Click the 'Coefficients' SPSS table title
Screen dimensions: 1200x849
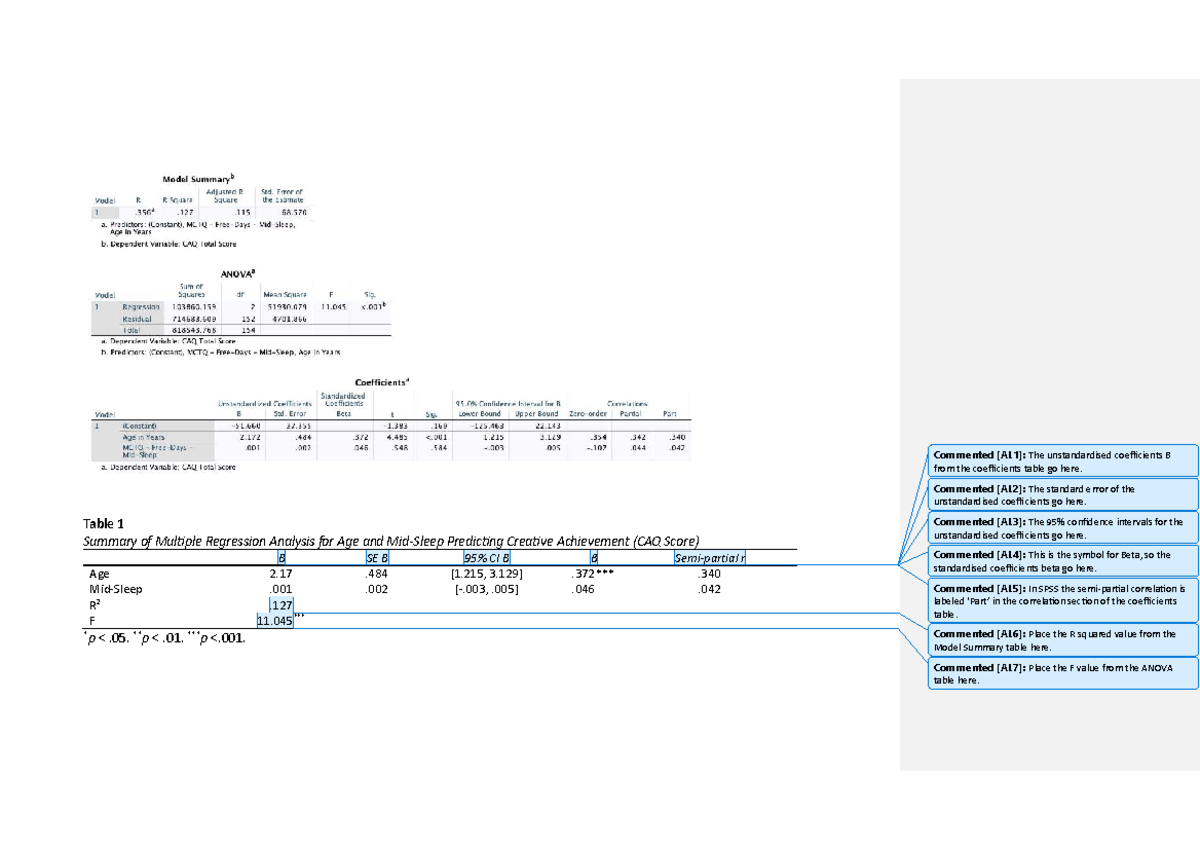pos(382,382)
